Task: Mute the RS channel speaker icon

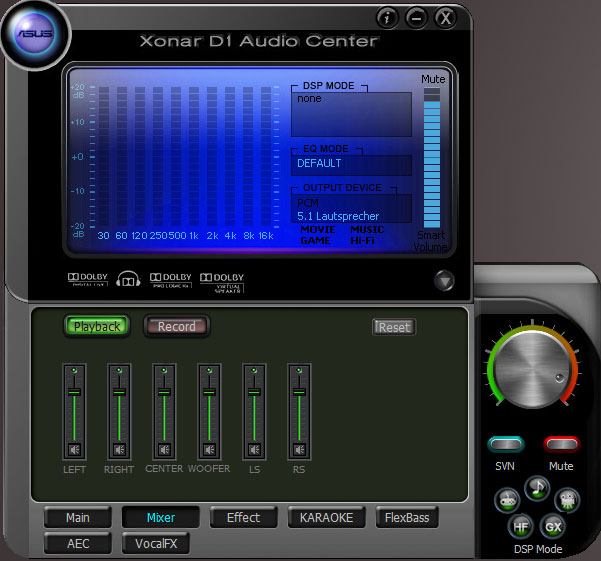Action: [x=299, y=449]
